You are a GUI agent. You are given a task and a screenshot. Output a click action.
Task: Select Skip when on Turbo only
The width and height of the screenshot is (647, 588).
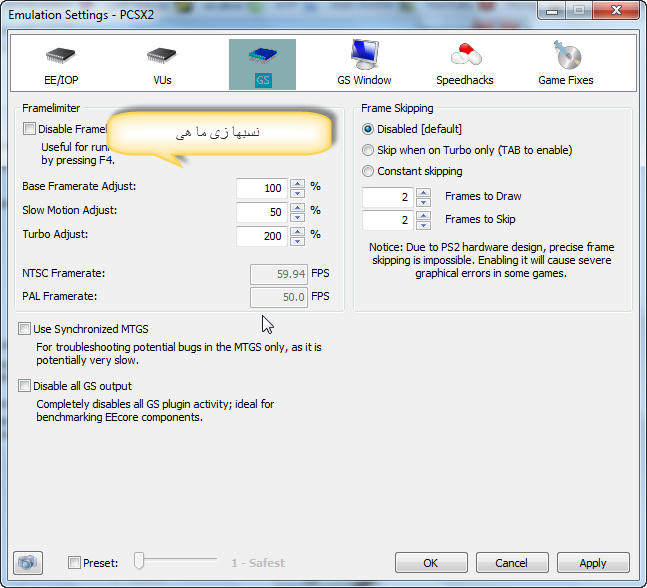pos(368,150)
